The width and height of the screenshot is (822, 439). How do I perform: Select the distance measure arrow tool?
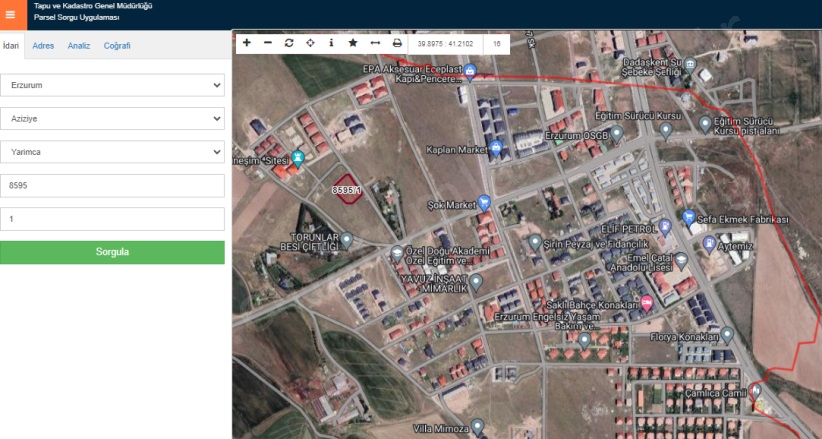(x=375, y=44)
